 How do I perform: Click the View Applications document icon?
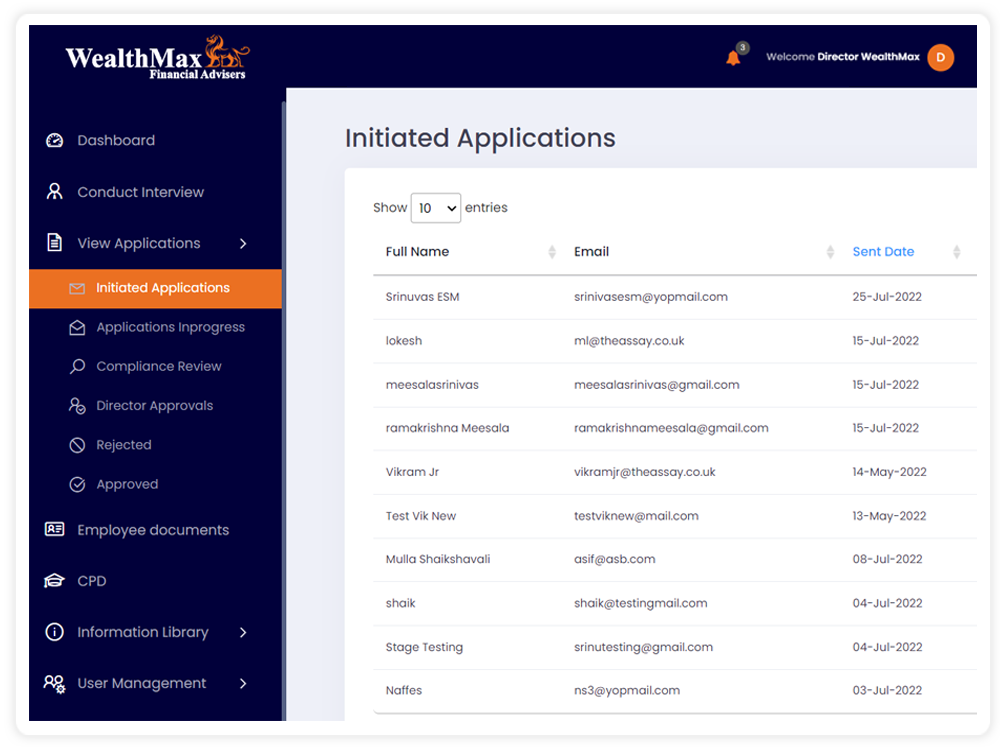tap(55, 243)
